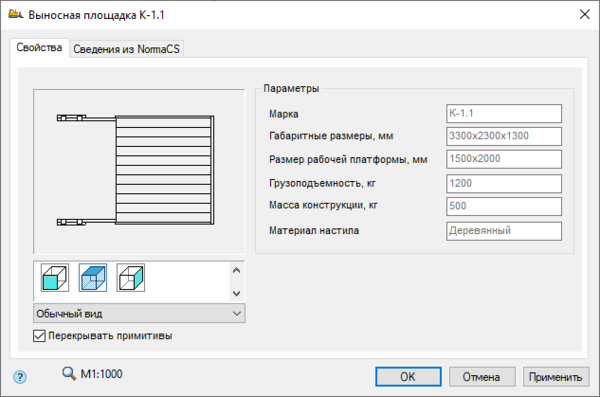Viewport: 600px width, 397px height.
Task: Click the Масса конструкции field 500
Action: 504,206
